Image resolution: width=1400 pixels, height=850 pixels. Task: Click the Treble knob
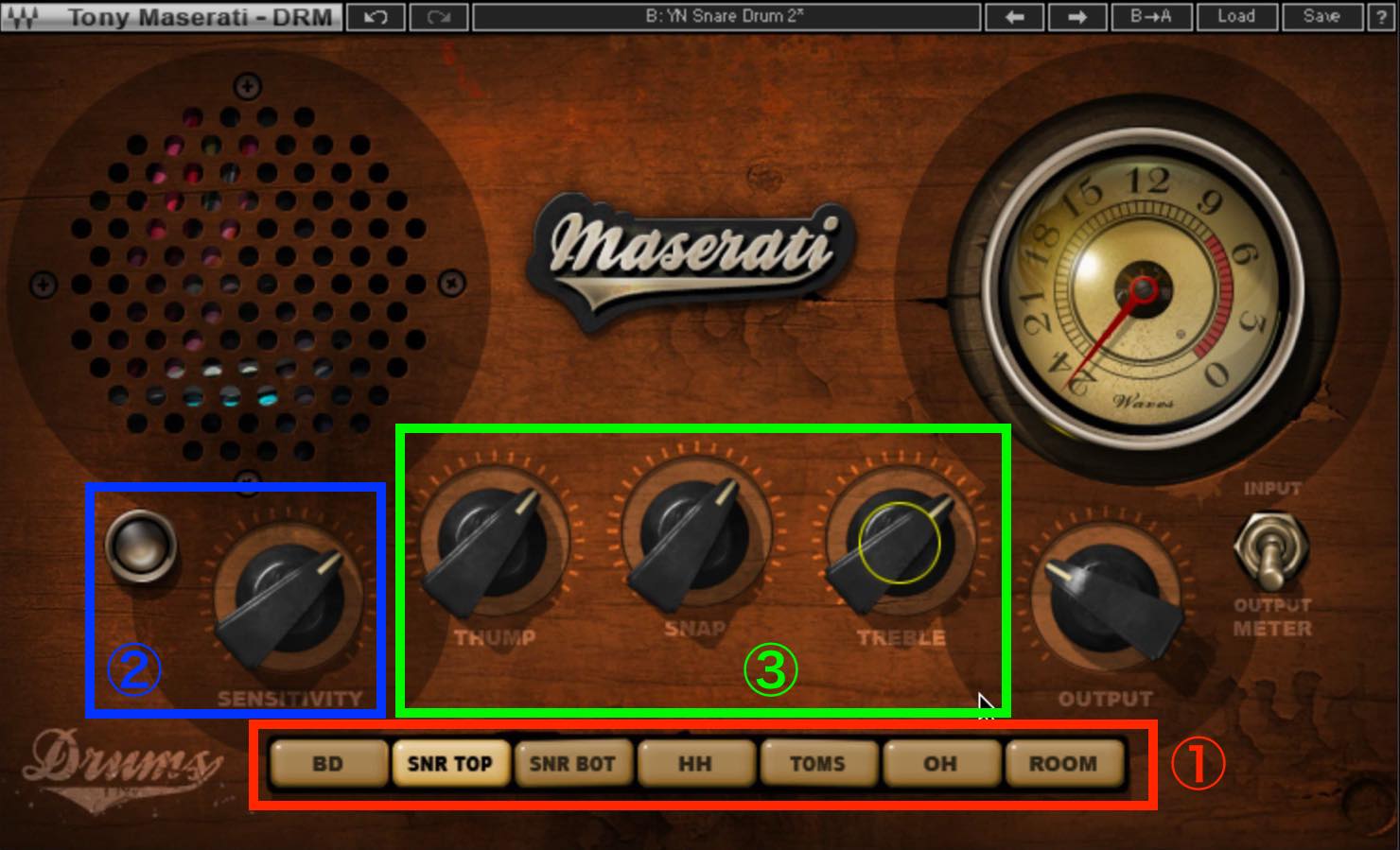point(901,541)
